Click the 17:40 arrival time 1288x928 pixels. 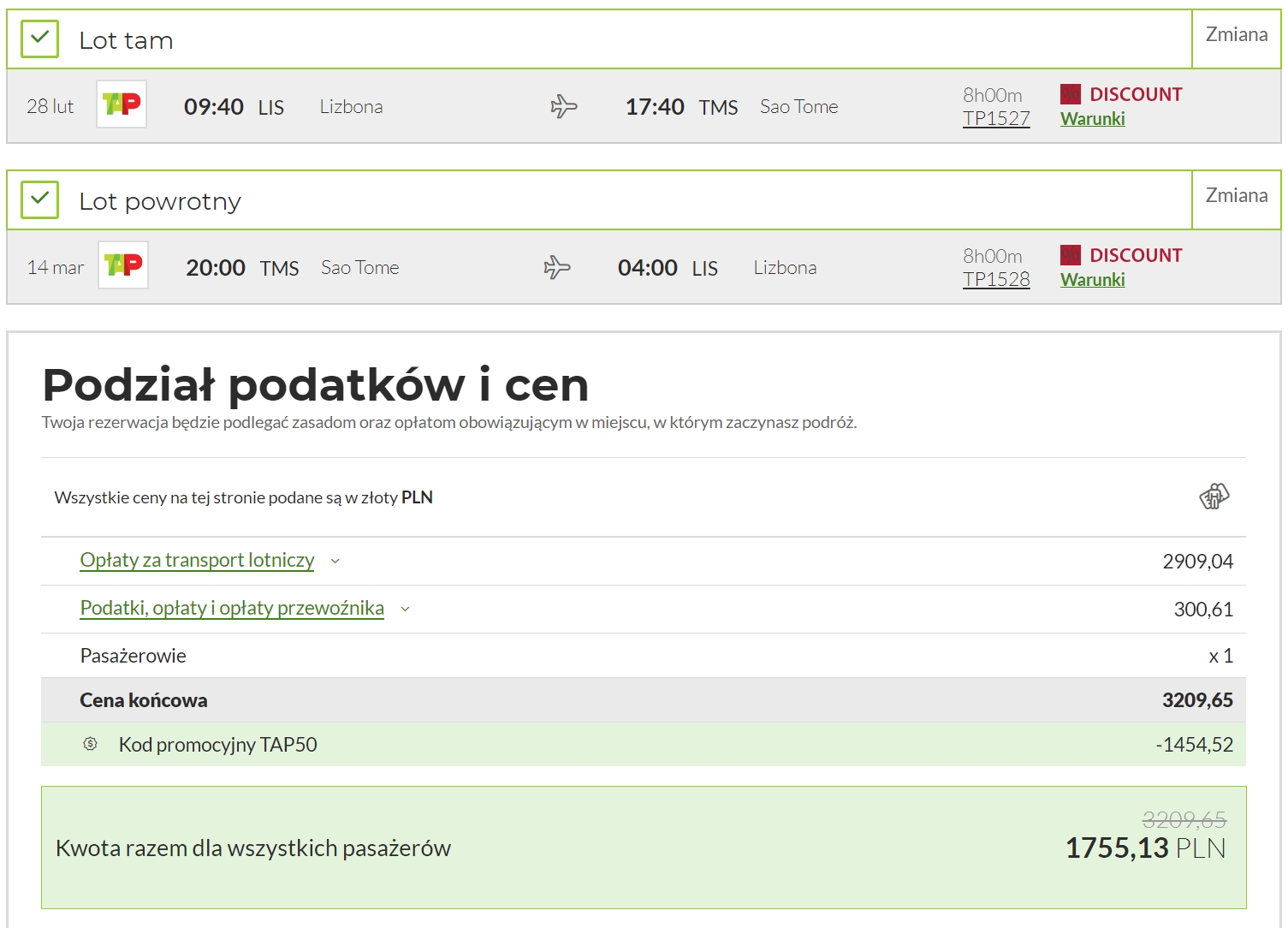(x=655, y=107)
